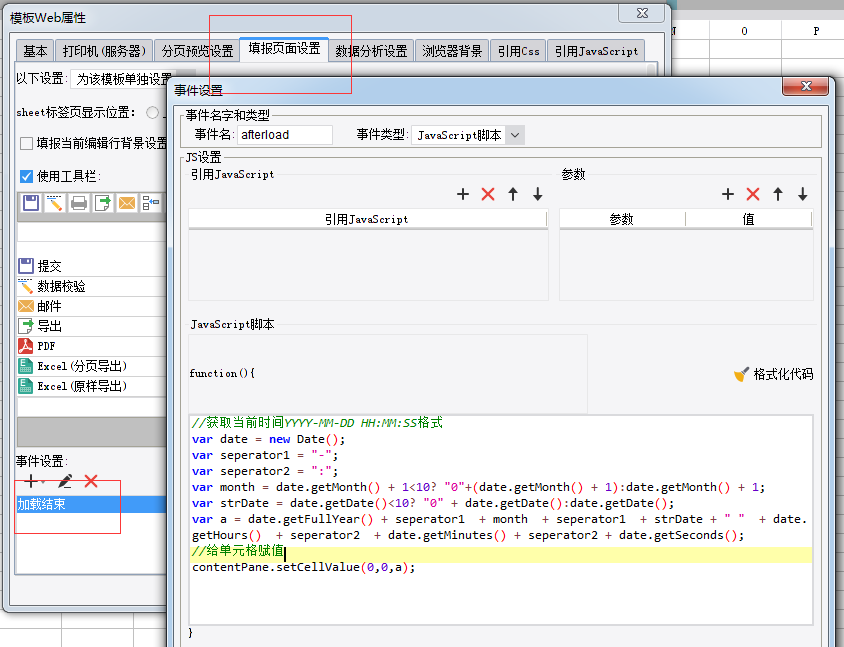Click the printer icon in toolbar preview
The height and width of the screenshot is (647, 844).
79,203
